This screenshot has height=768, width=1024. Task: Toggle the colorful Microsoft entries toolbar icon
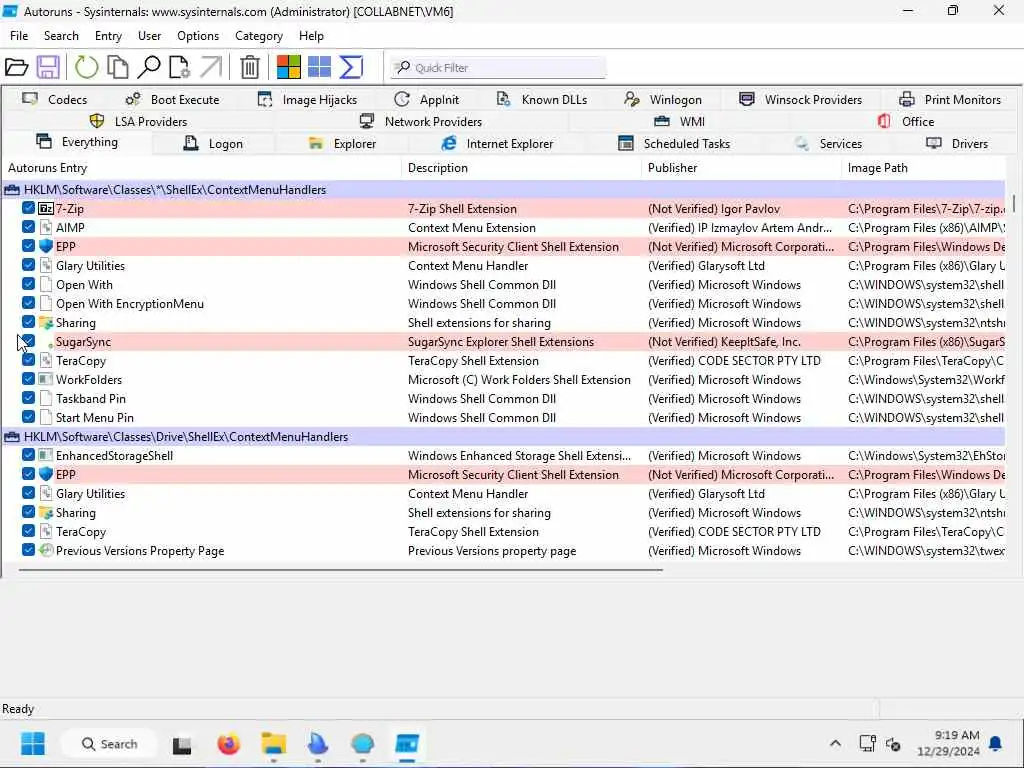pyautogui.click(x=289, y=67)
